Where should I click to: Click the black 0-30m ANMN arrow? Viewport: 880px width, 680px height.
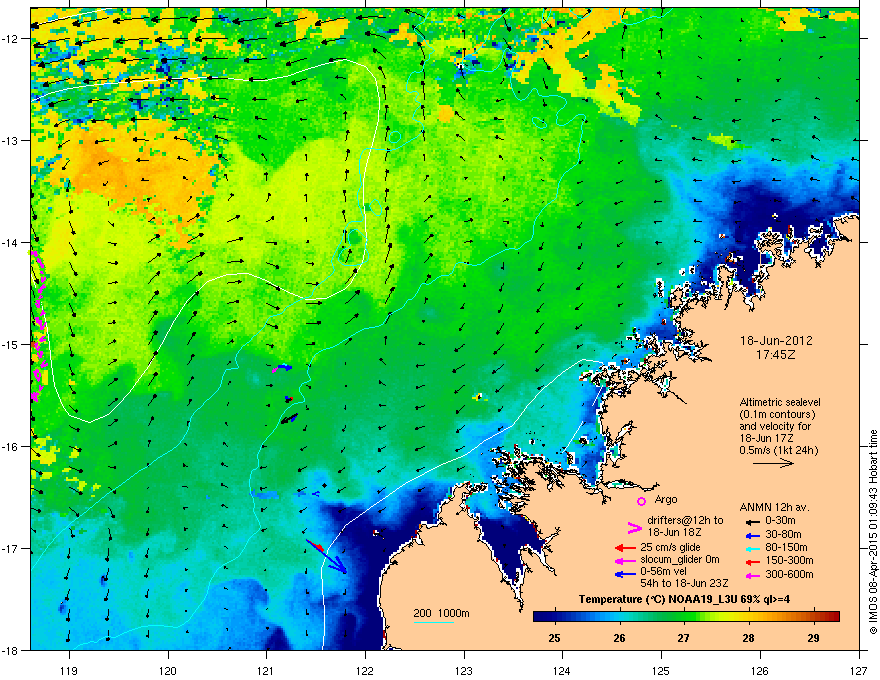click(x=752, y=521)
